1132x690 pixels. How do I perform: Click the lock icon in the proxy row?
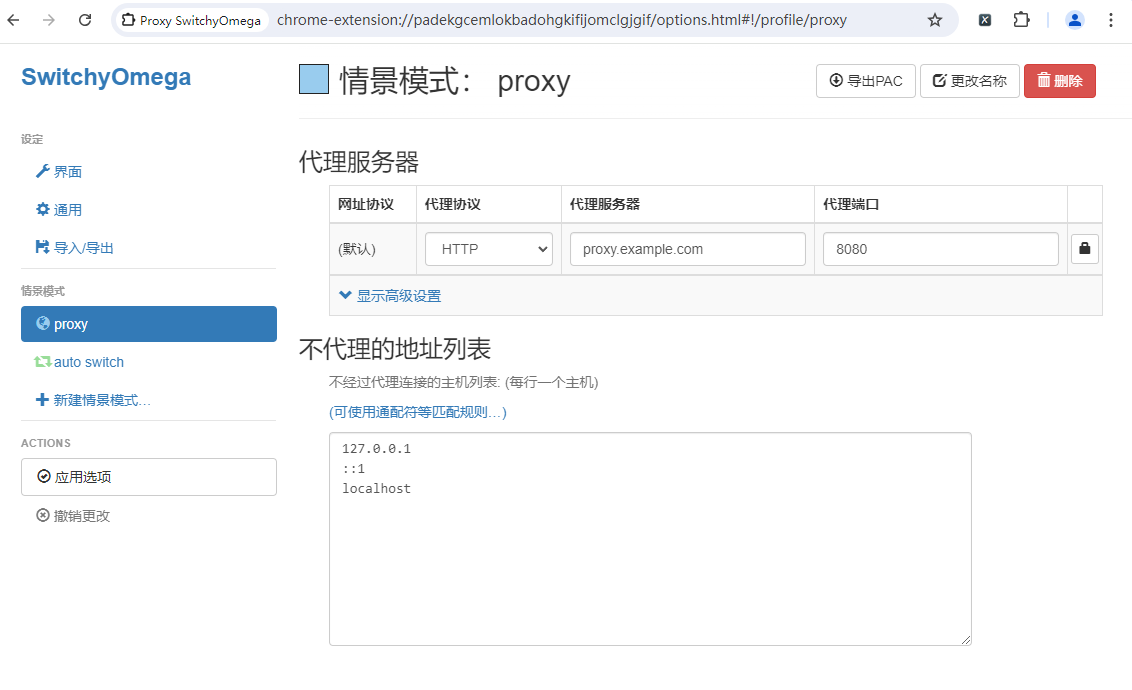pyautogui.click(x=1084, y=248)
